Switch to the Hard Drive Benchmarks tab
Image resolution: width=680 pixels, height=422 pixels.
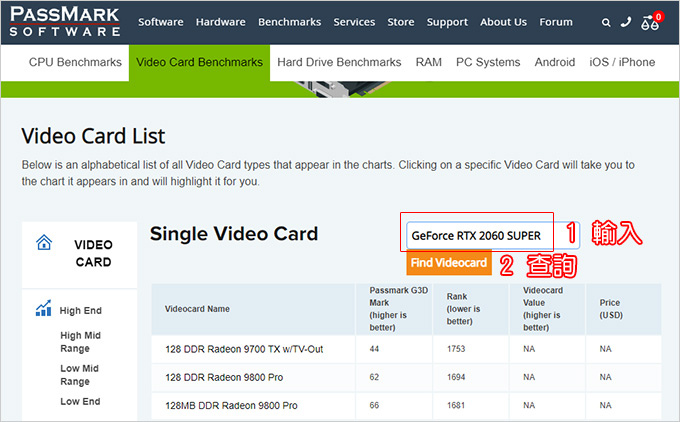(x=339, y=62)
